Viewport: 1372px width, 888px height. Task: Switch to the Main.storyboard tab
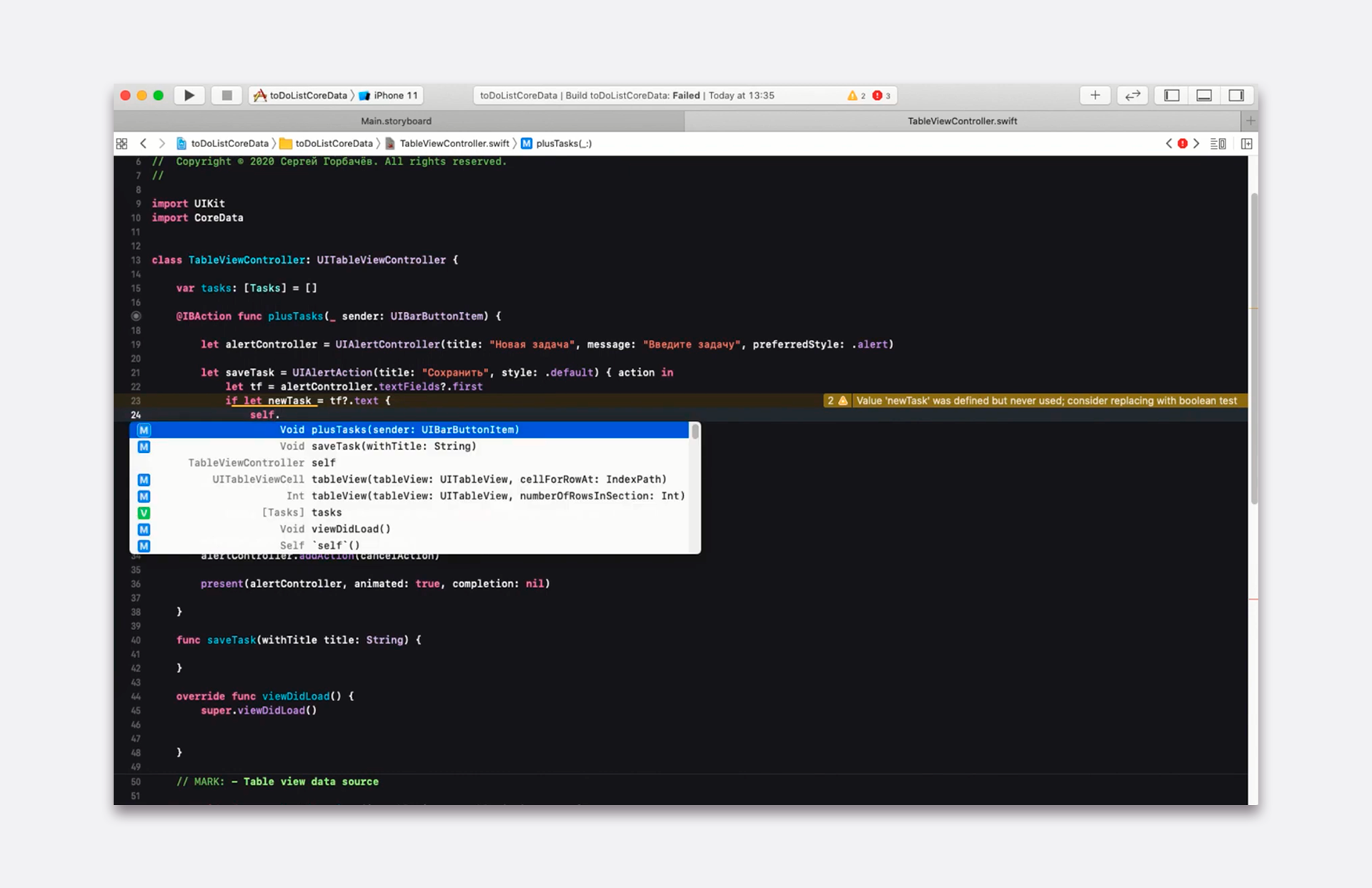(396, 121)
